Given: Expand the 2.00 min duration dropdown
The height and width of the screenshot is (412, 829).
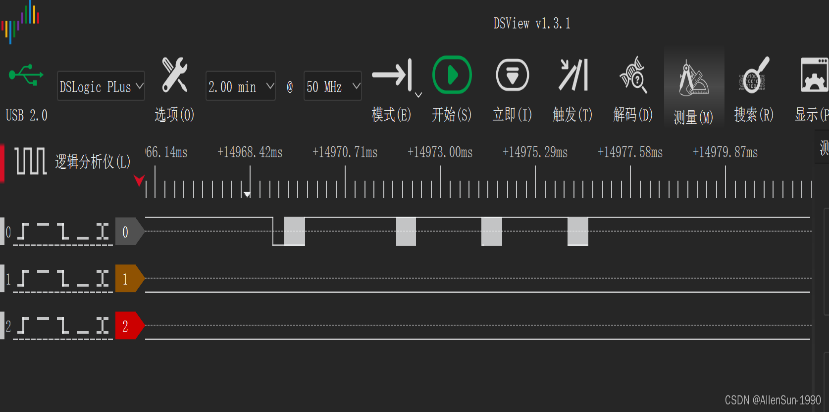Looking at the screenshot, I should pyautogui.click(x=240, y=87).
